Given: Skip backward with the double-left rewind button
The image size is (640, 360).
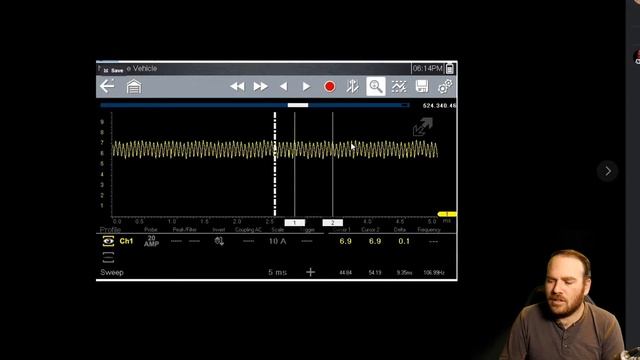Looking at the screenshot, I should (x=237, y=87).
